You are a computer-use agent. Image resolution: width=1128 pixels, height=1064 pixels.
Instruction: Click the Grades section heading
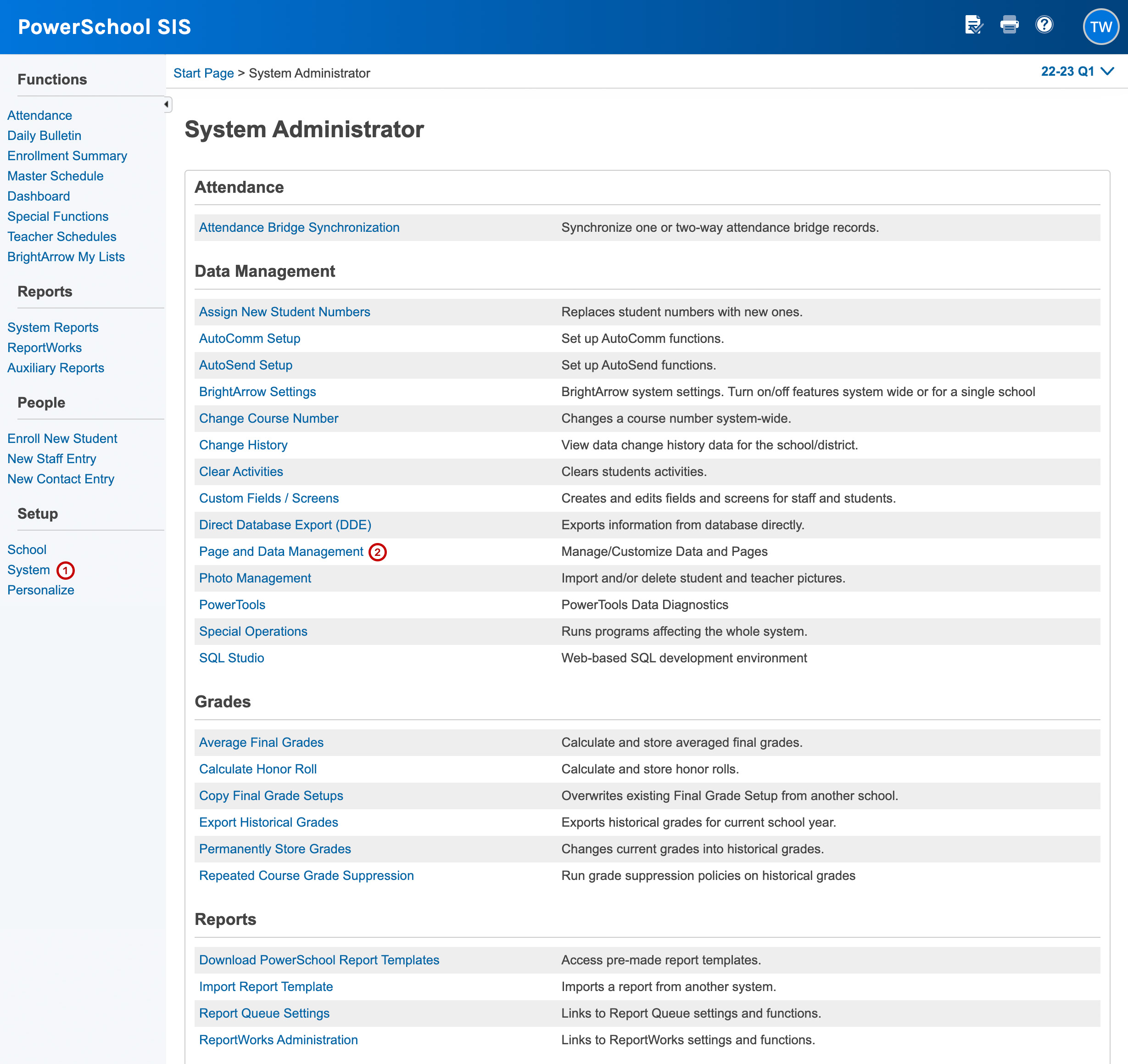click(223, 702)
